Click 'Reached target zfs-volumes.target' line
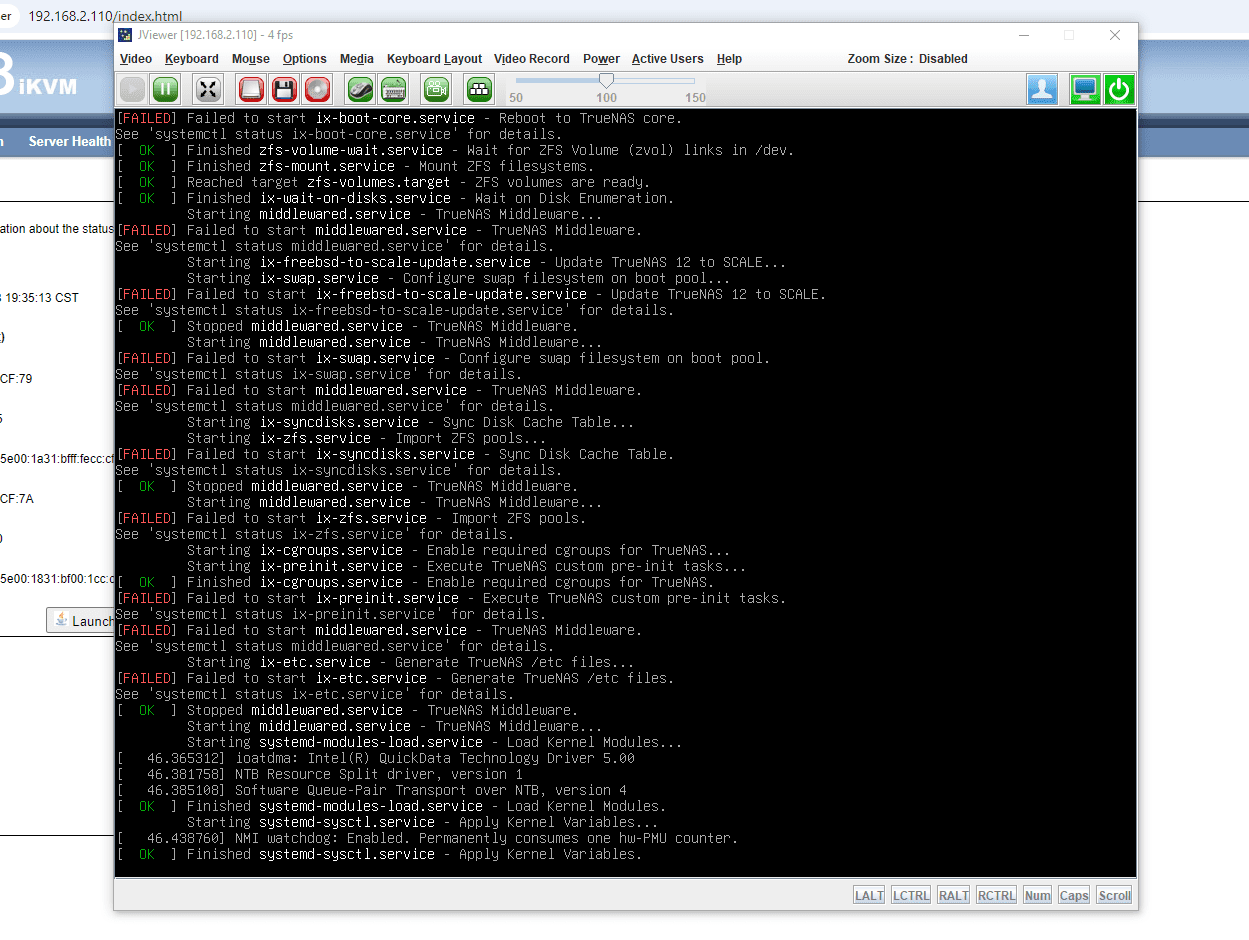 (x=382, y=182)
